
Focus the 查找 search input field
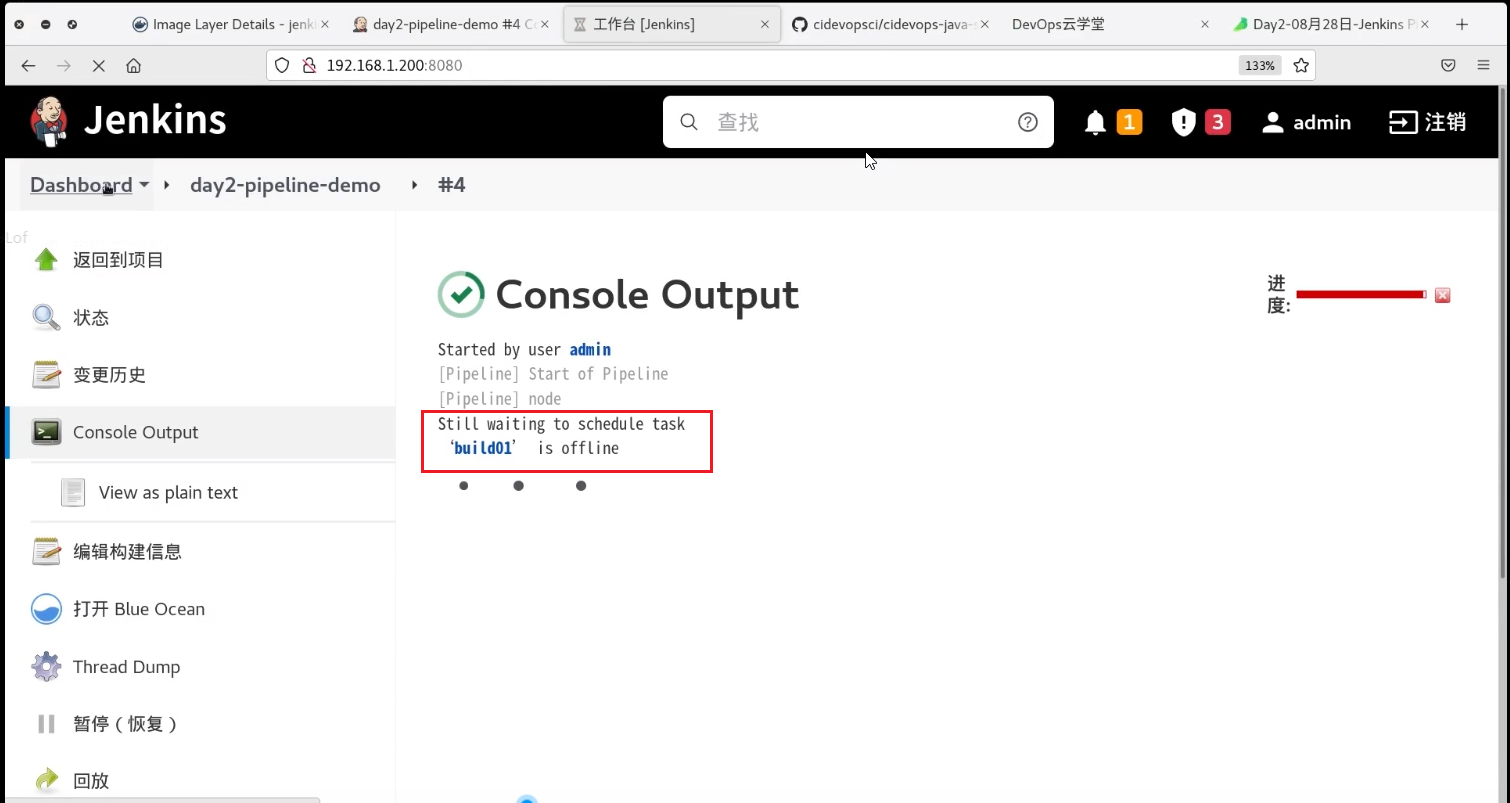(858, 122)
